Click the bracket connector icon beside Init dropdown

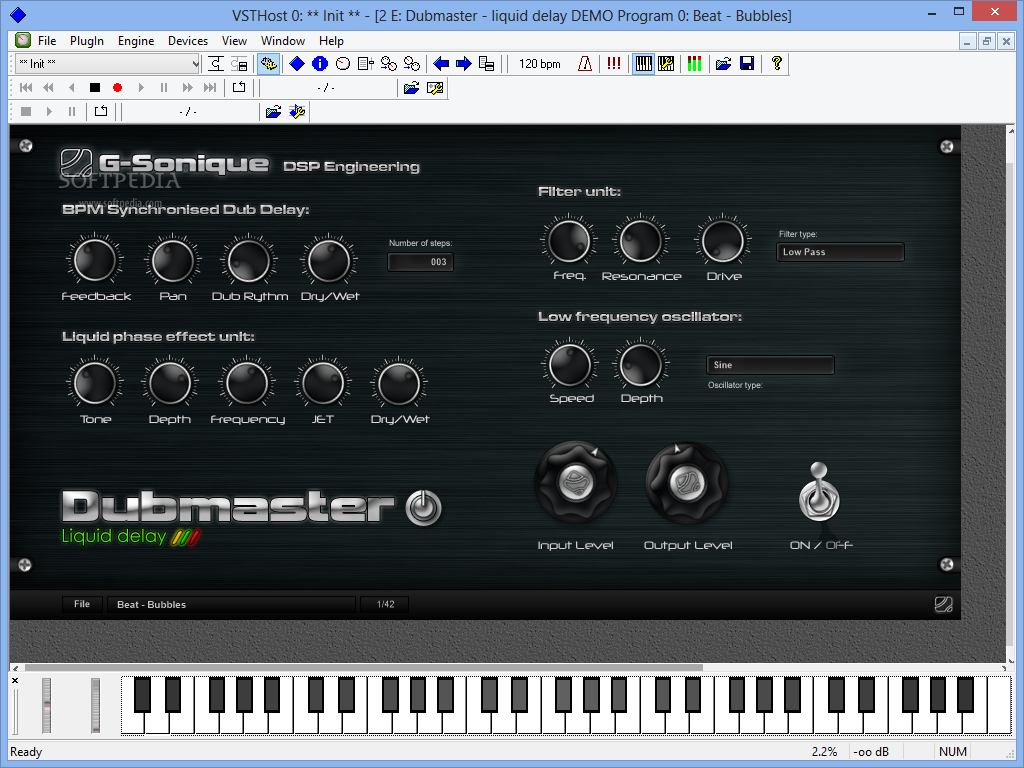(216, 63)
